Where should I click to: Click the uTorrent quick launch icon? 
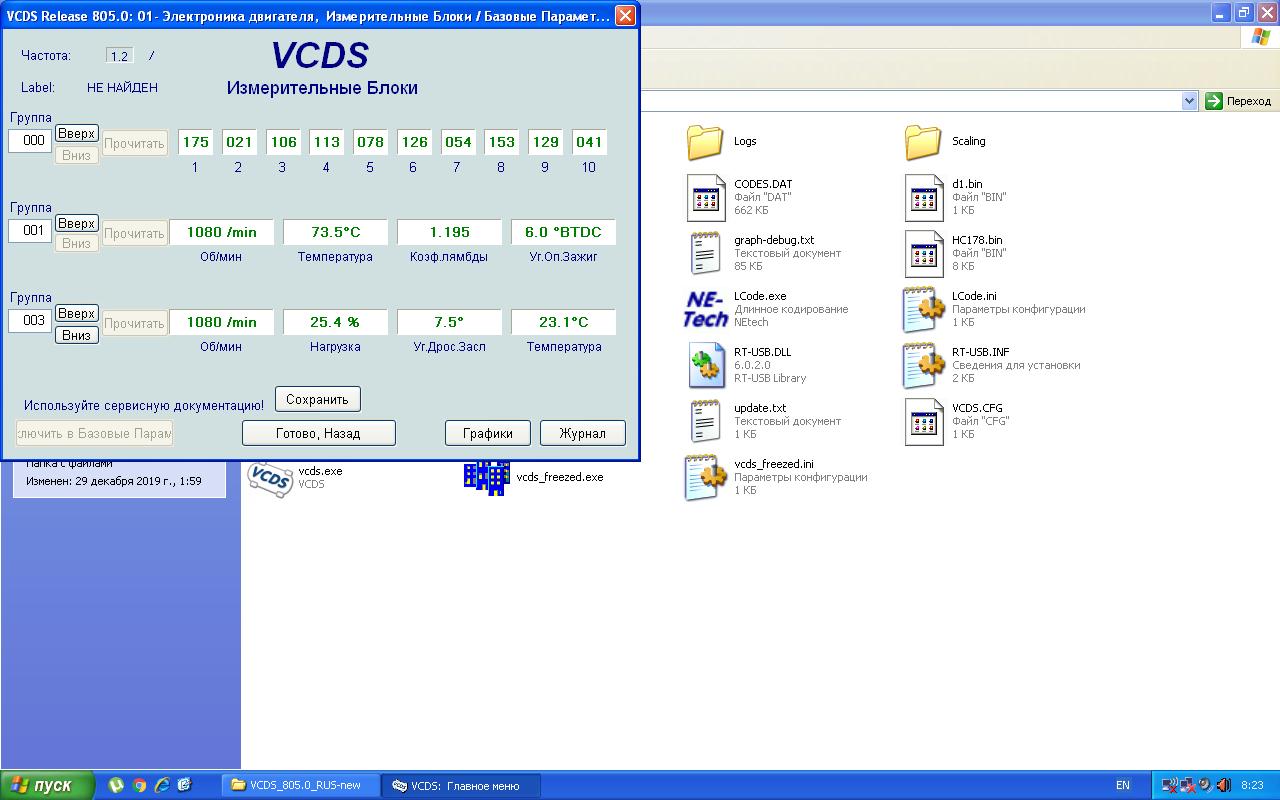click(x=117, y=785)
